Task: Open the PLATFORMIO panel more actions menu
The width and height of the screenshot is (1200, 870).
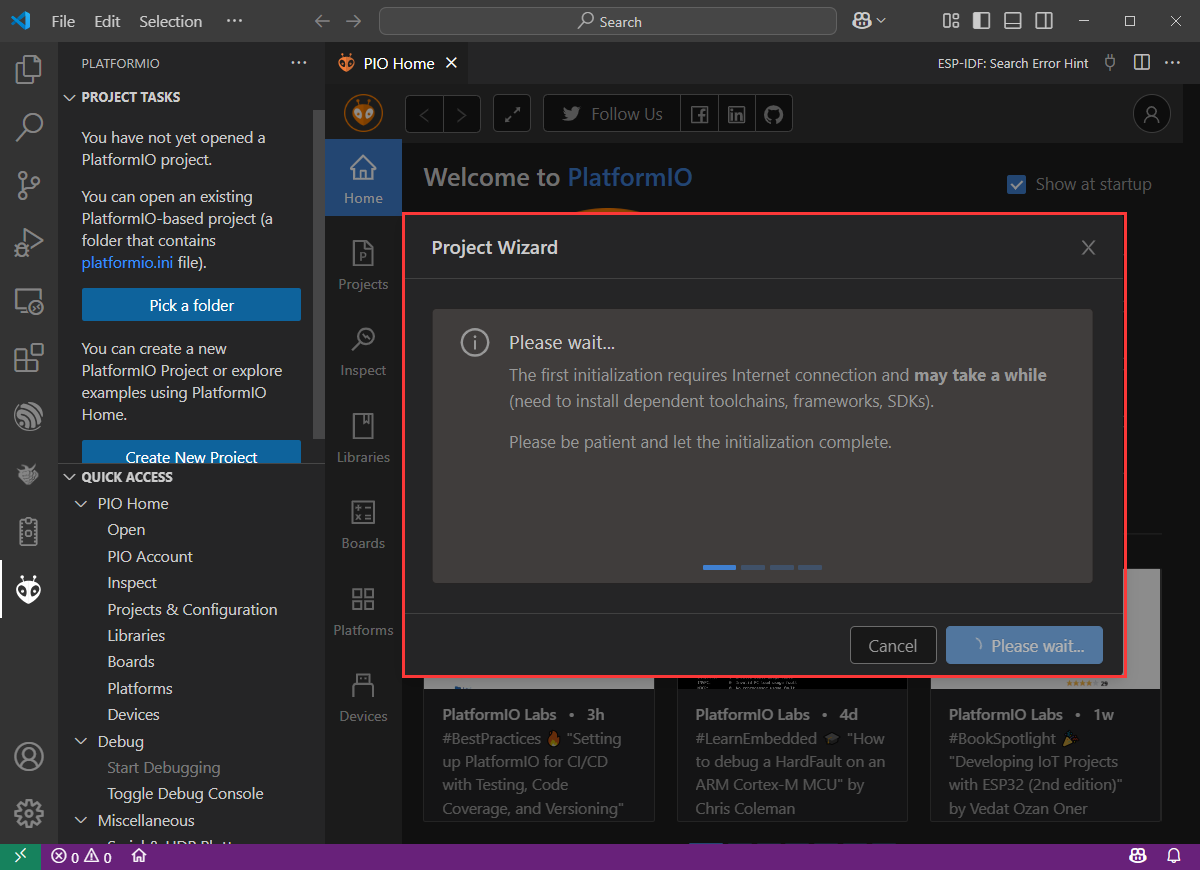Action: [299, 63]
